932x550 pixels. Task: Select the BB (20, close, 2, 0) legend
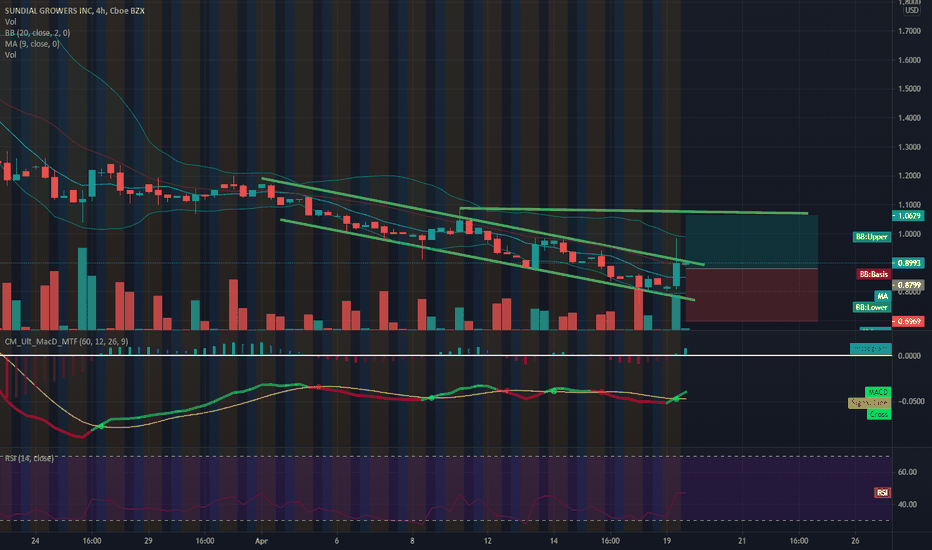37,33
